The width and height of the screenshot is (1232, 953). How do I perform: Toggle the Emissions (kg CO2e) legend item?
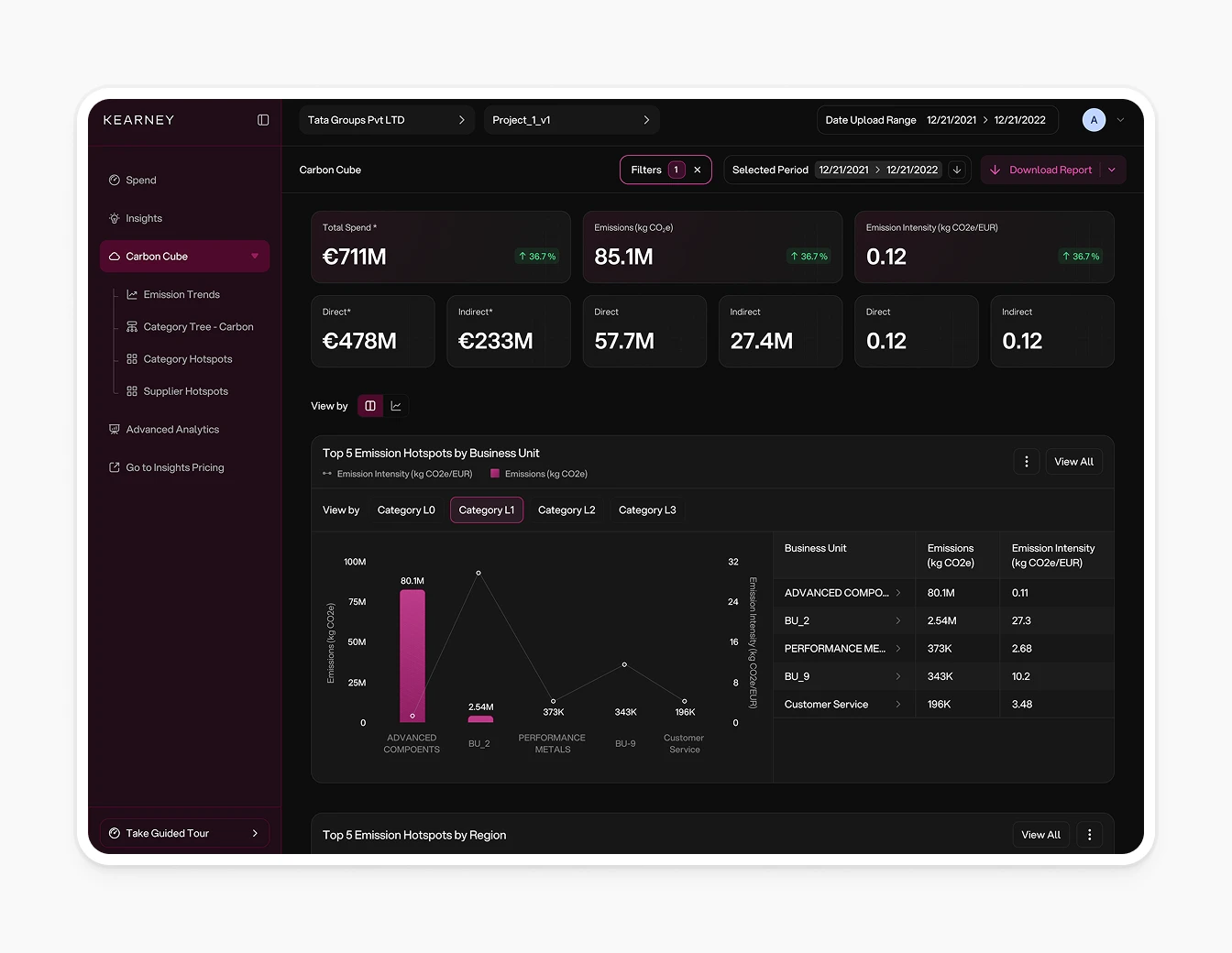(x=538, y=474)
